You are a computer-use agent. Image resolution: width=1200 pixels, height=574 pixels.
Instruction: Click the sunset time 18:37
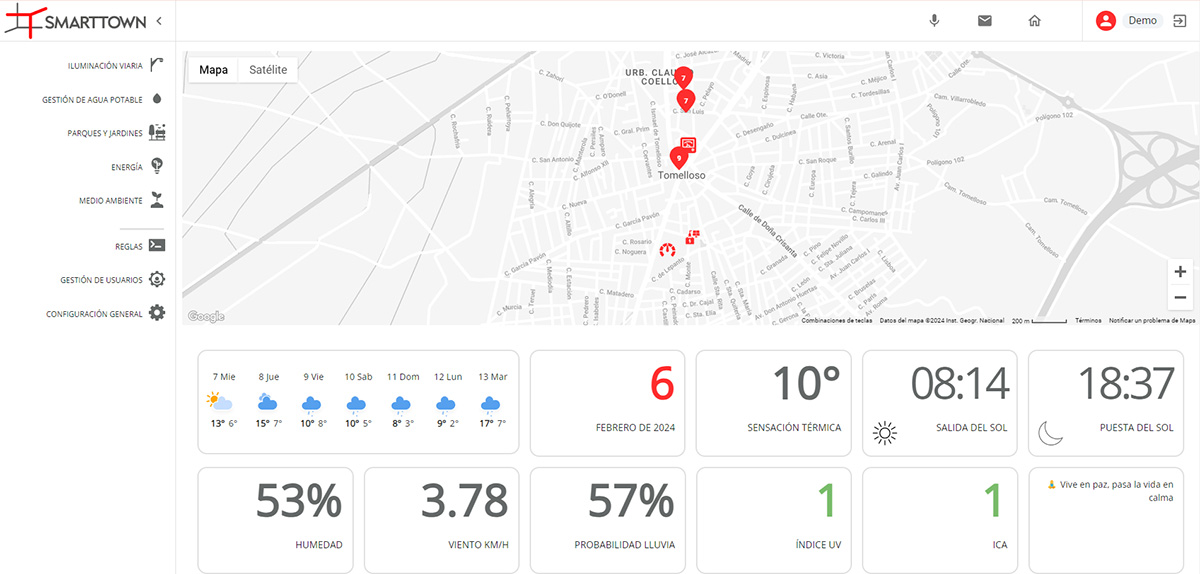pyautogui.click(x=1126, y=385)
